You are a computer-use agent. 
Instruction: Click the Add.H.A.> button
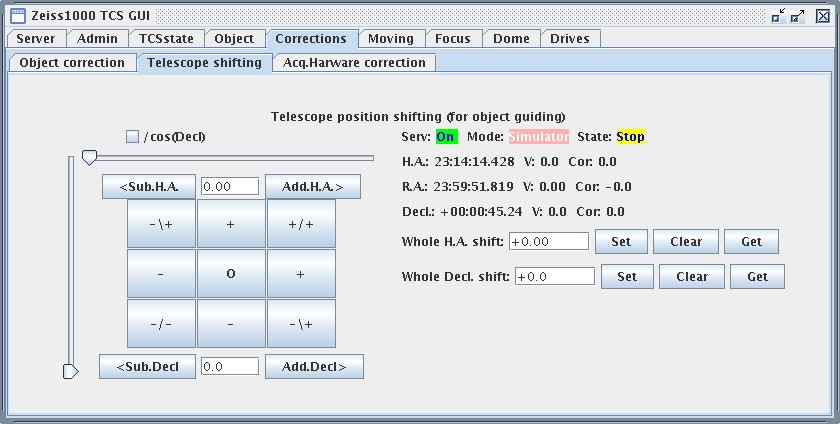[x=313, y=187]
